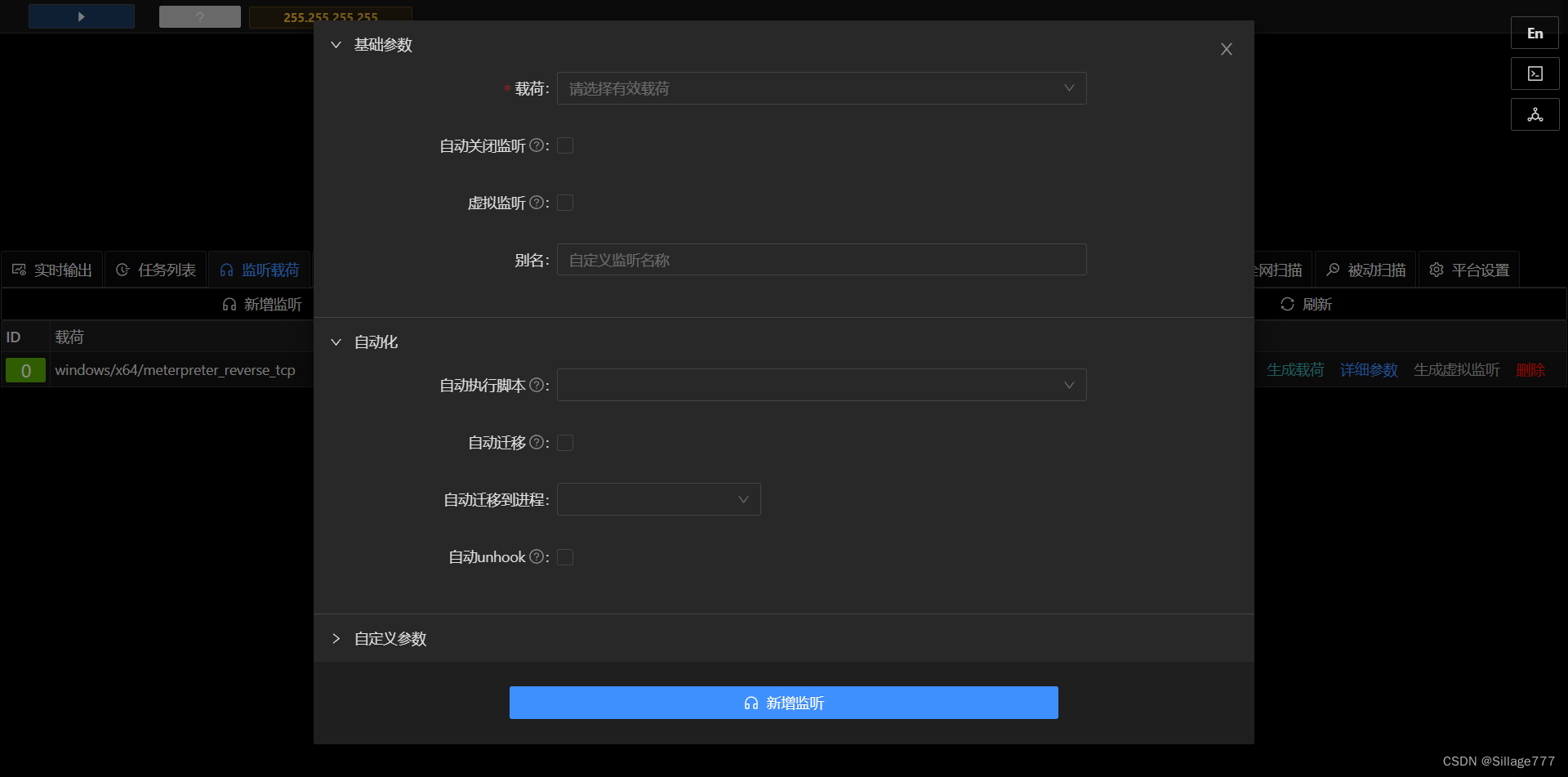Toggle the 虚拟监听 checkbox

tap(565, 203)
